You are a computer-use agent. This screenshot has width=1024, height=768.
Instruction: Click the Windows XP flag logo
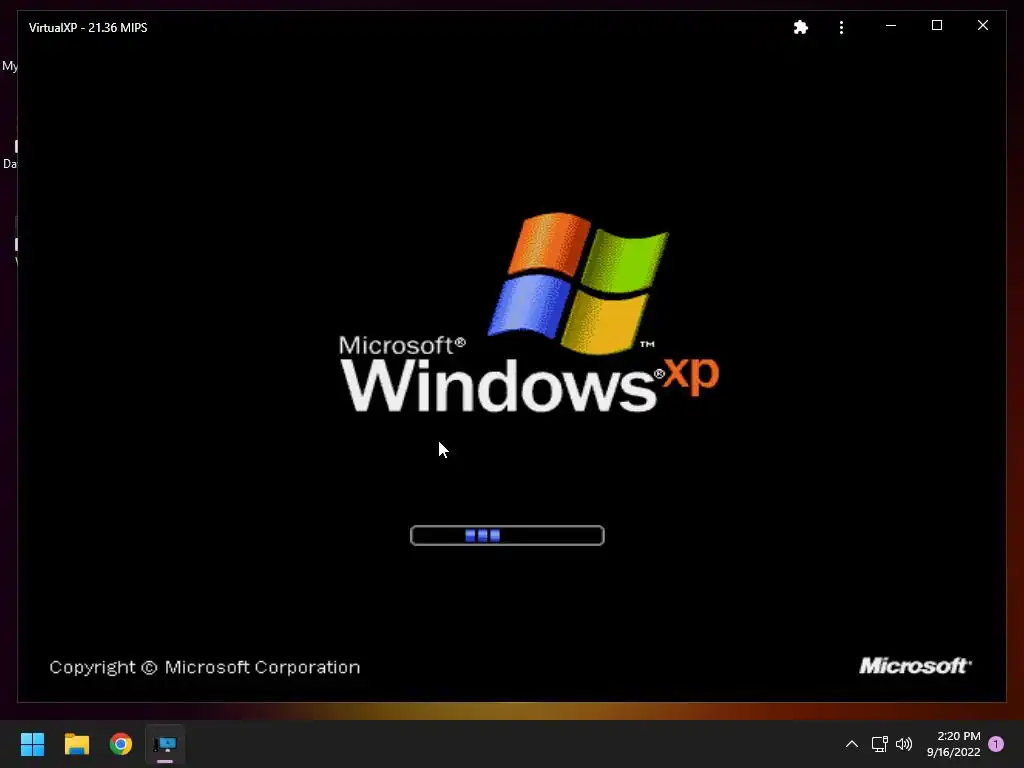click(x=579, y=283)
